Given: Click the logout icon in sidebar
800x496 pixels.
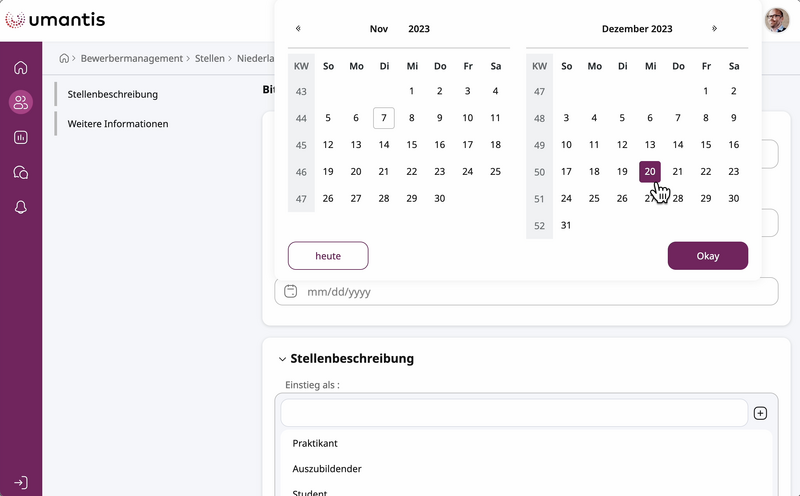Looking at the screenshot, I should pyautogui.click(x=21, y=482).
